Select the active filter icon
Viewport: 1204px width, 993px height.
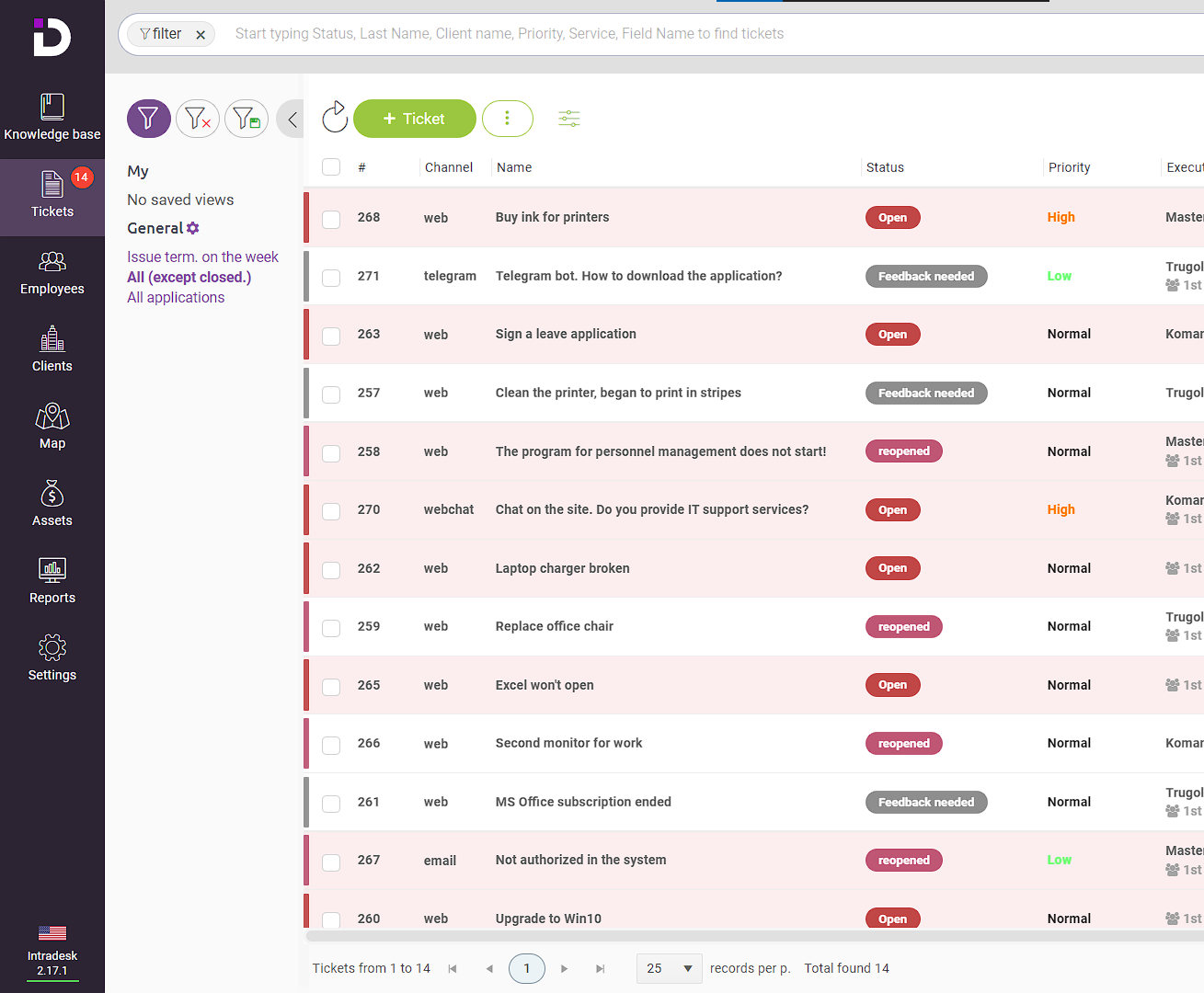[x=148, y=119]
